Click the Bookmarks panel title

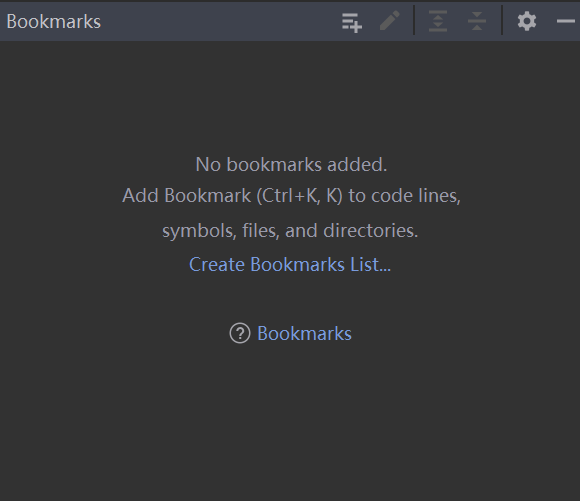[54, 21]
